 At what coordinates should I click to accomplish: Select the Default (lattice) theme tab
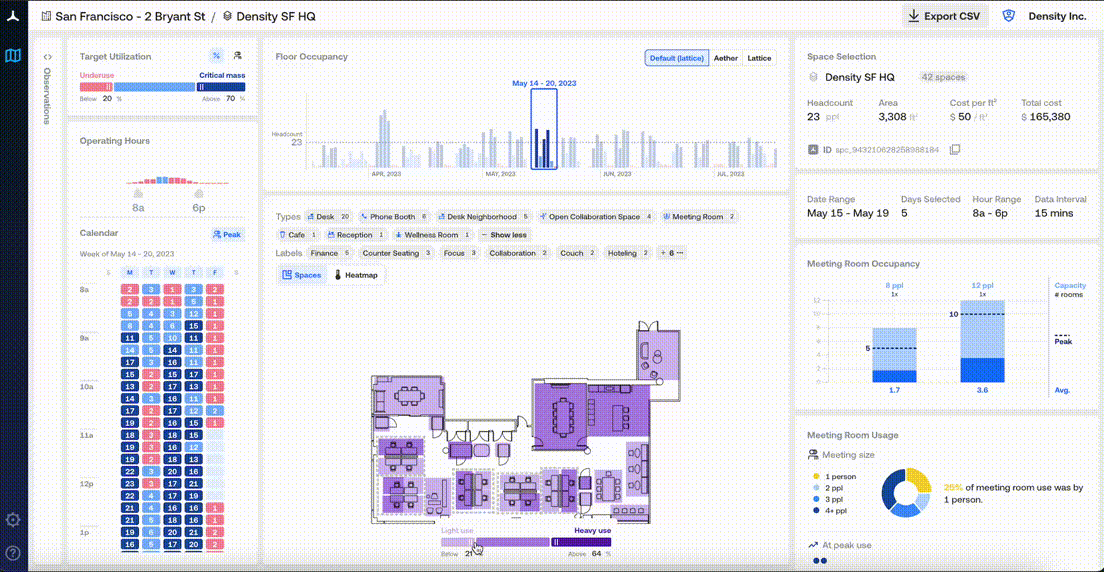(677, 58)
